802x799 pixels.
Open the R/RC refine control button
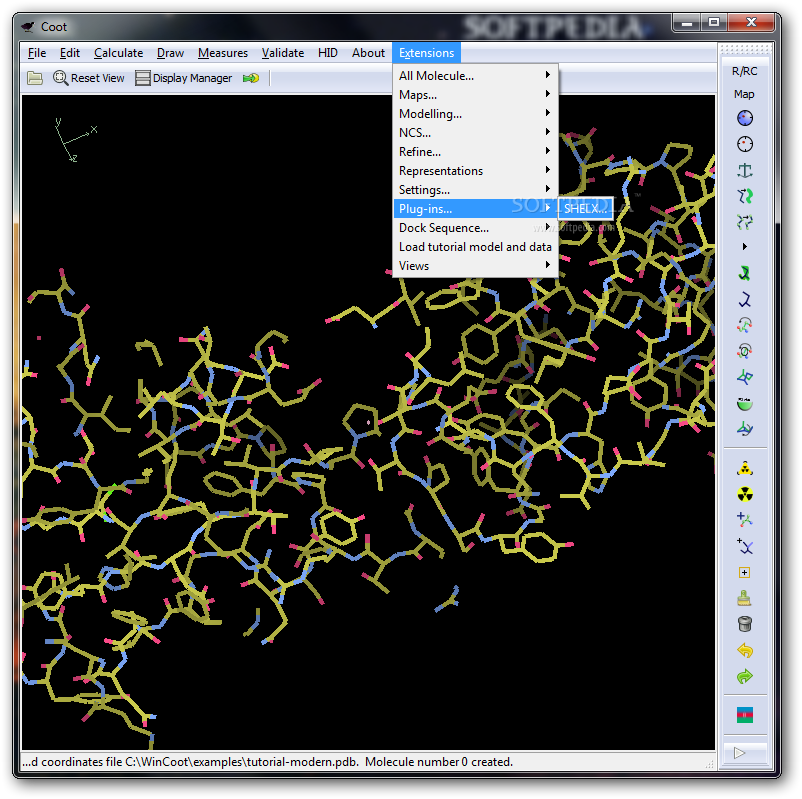744,71
